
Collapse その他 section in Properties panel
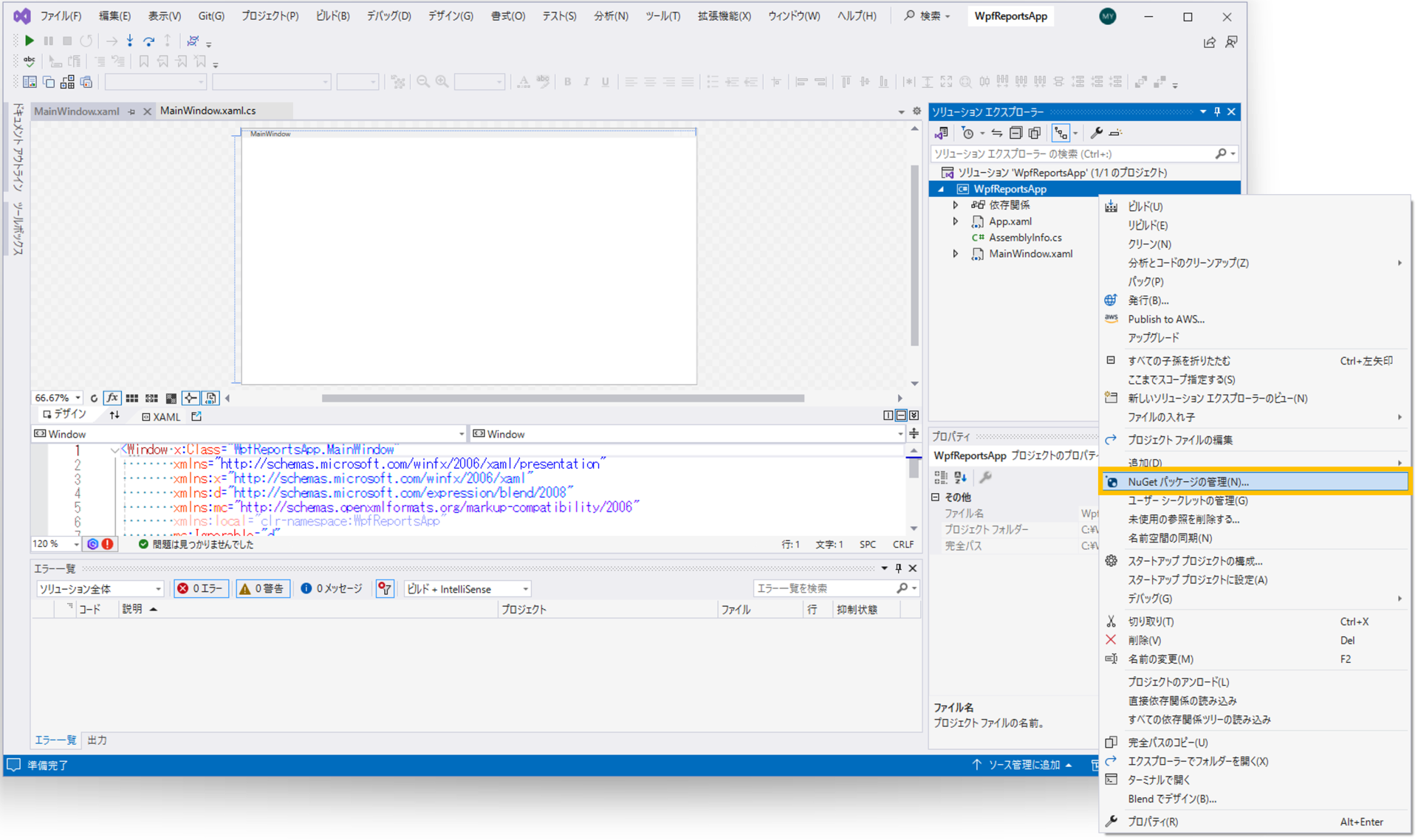pos(936,497)
